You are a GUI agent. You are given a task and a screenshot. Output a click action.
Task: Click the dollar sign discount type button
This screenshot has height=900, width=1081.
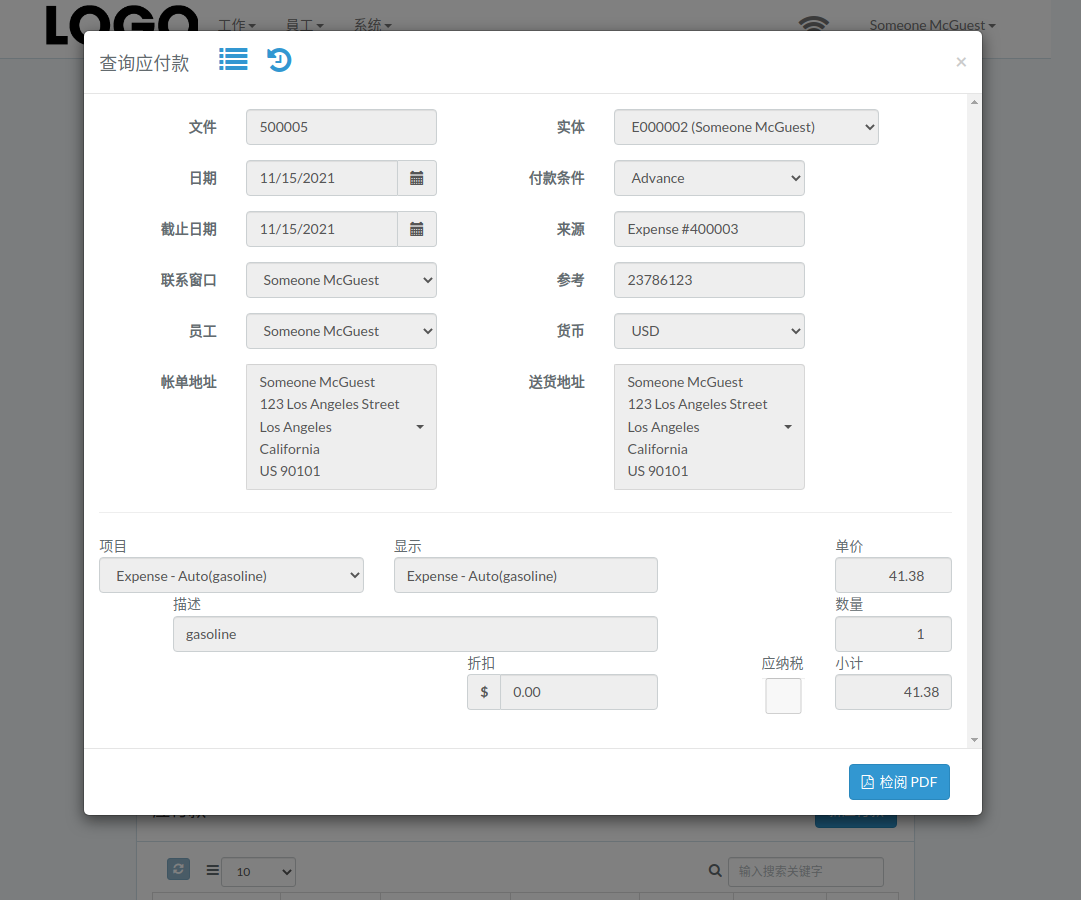(x=484, y=692)
